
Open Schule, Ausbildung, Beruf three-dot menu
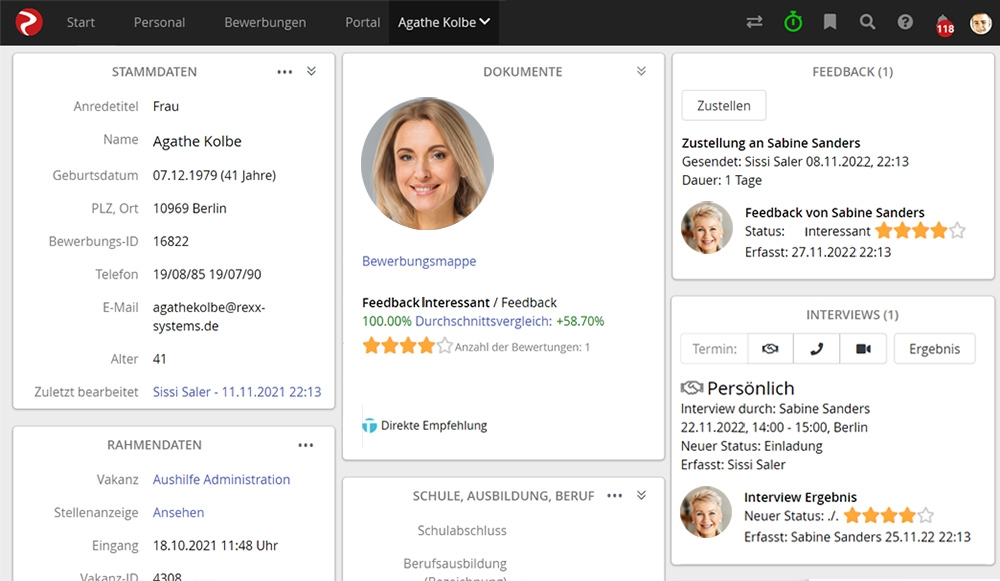pyautogui.click(x=614, y=496)
